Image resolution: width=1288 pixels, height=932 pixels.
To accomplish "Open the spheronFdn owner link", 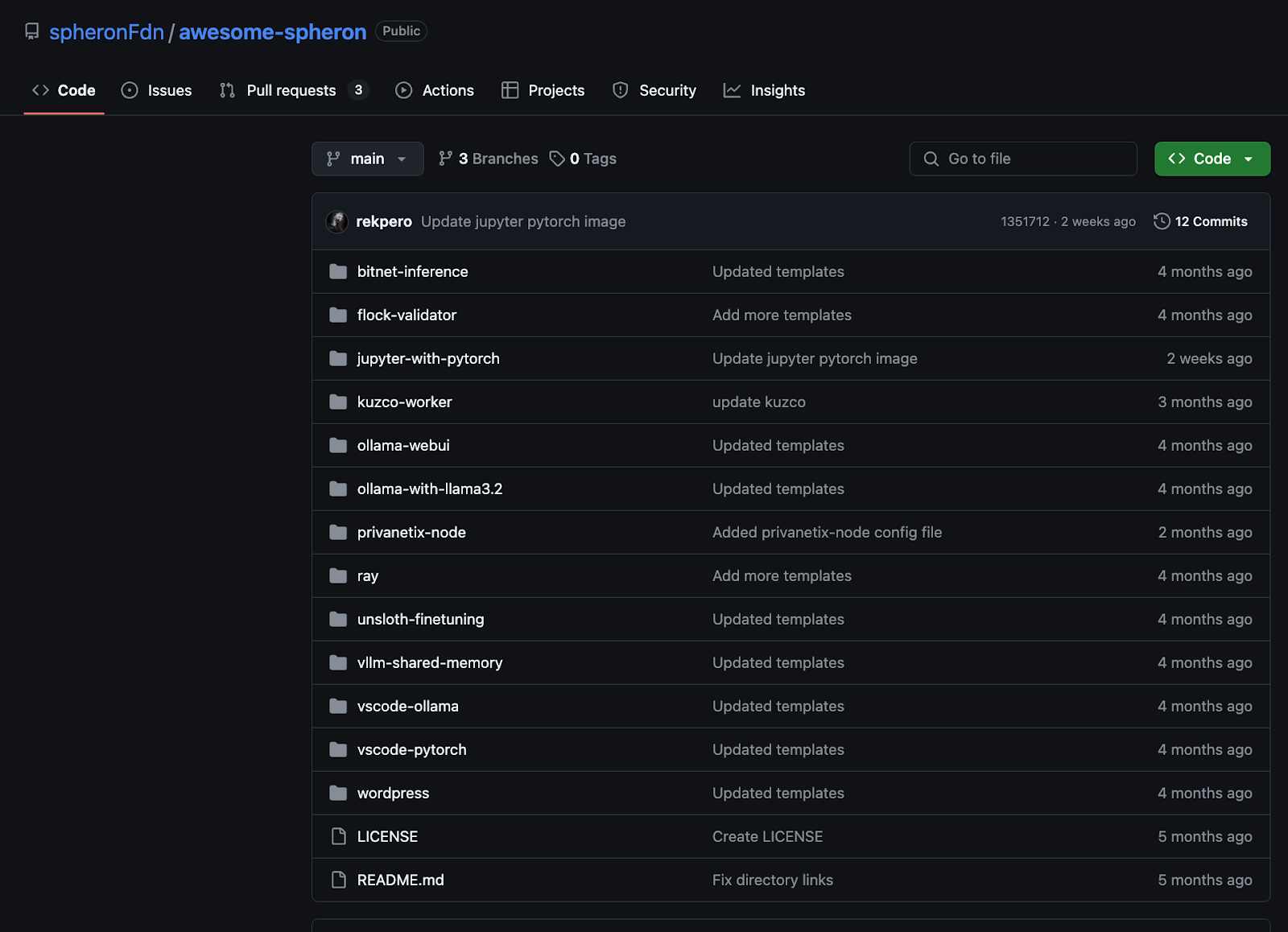I will [106, 32].
